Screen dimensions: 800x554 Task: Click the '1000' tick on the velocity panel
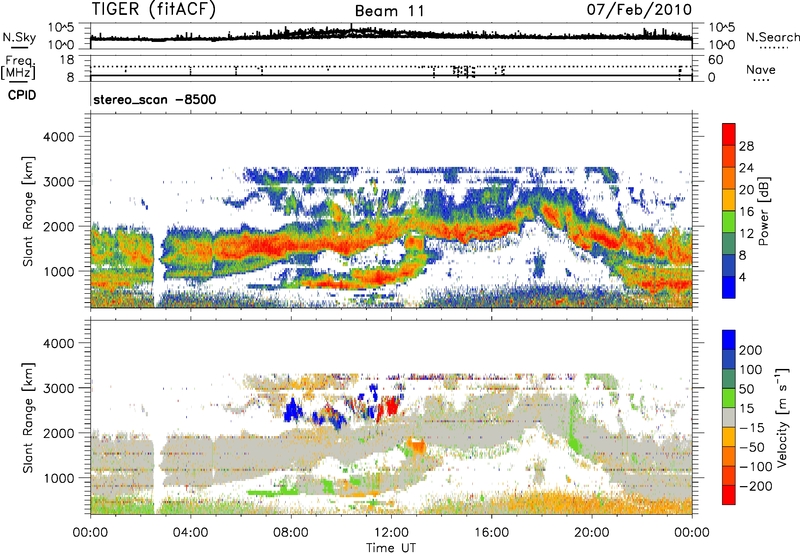[61, 478]
